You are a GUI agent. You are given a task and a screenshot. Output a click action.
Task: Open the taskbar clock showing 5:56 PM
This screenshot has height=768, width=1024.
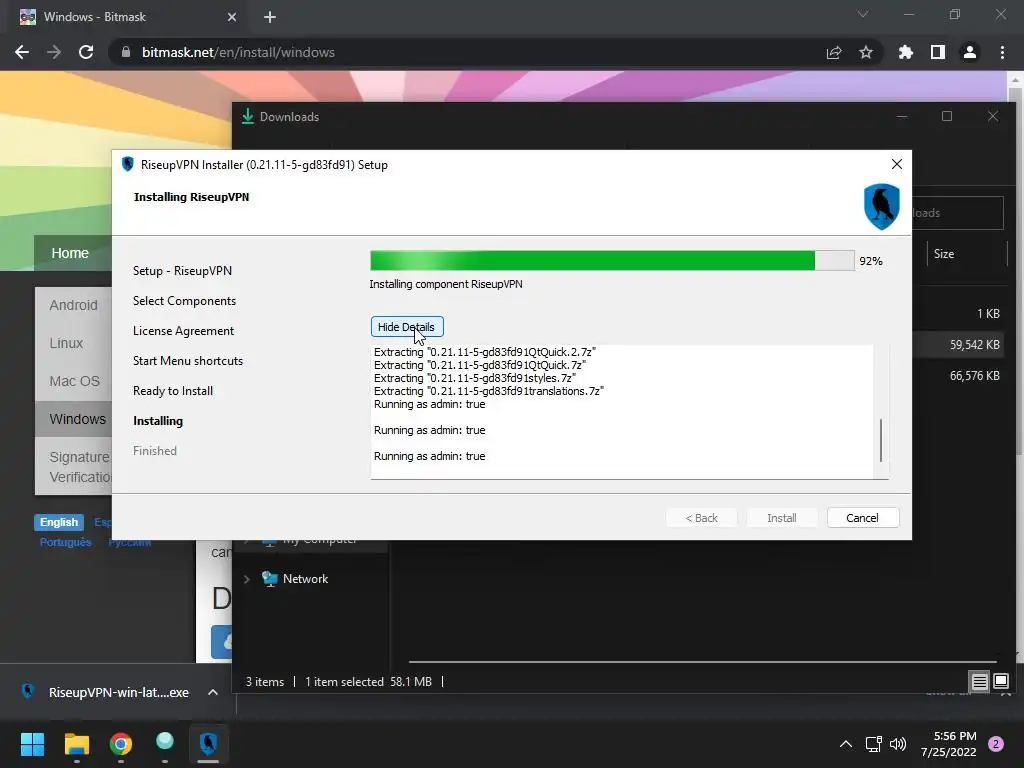948,744
